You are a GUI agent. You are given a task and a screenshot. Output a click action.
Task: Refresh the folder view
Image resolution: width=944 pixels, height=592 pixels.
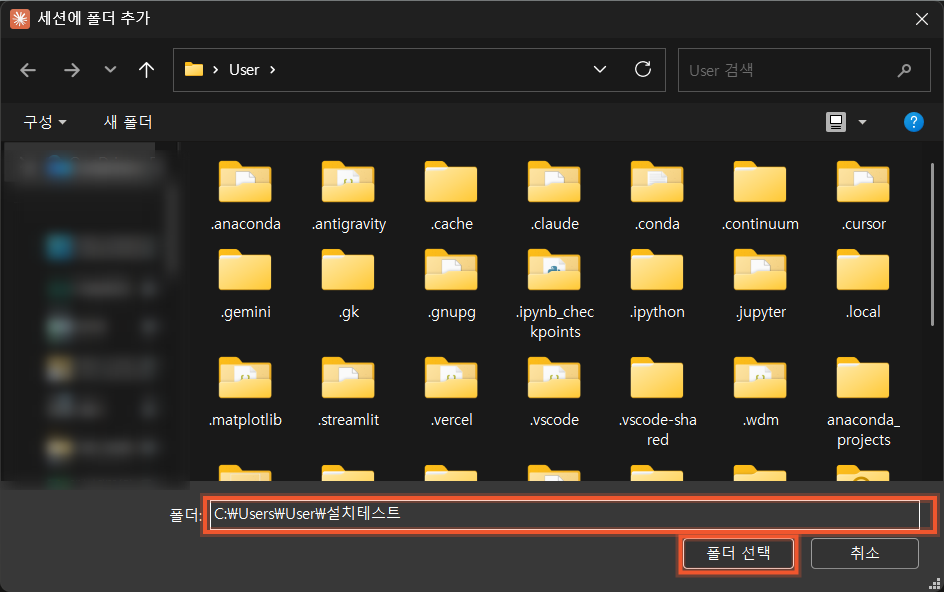[643, 69]
